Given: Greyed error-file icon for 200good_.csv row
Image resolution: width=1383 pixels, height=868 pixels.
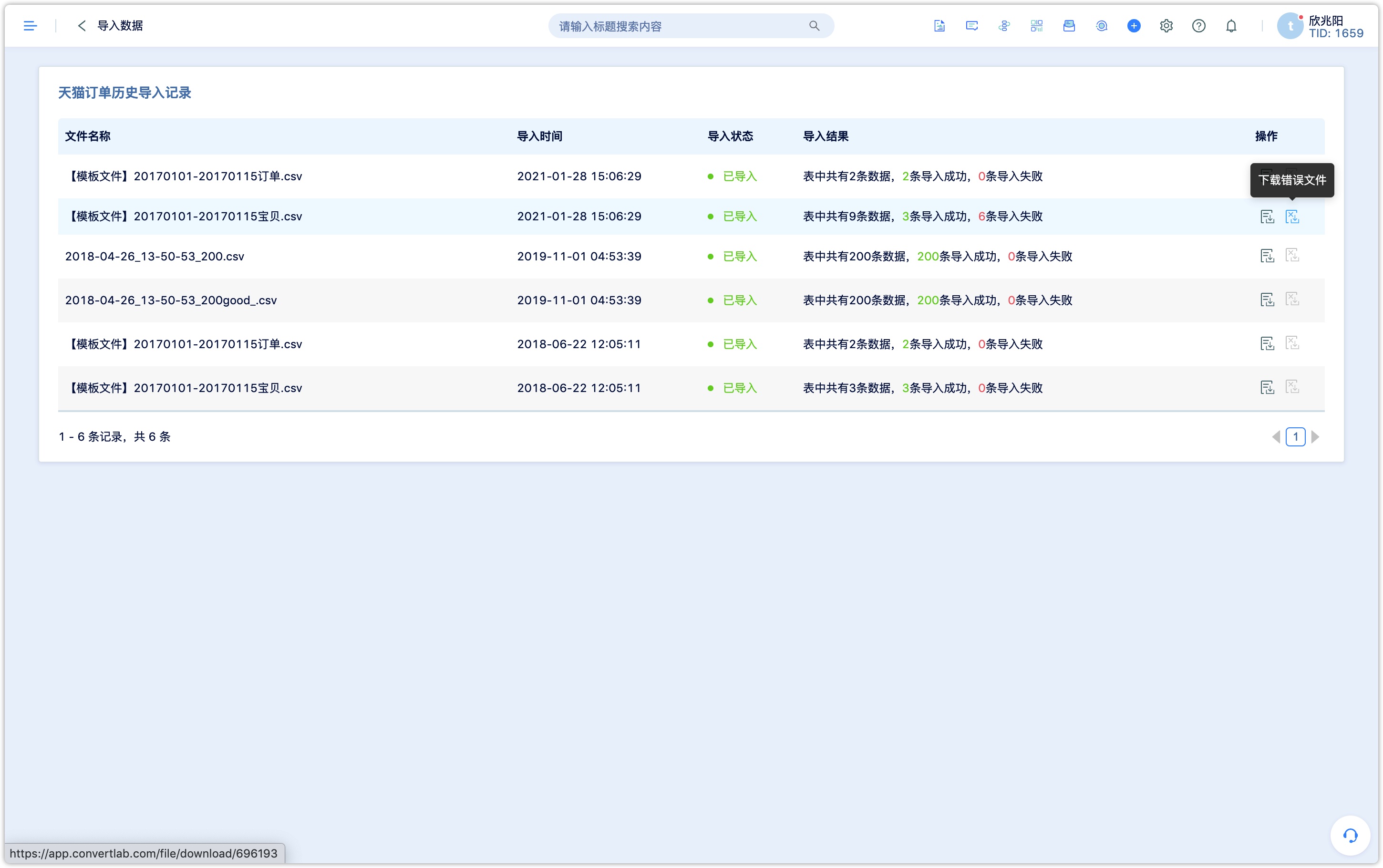Looking at the screenshot, I should point(1292,299).
